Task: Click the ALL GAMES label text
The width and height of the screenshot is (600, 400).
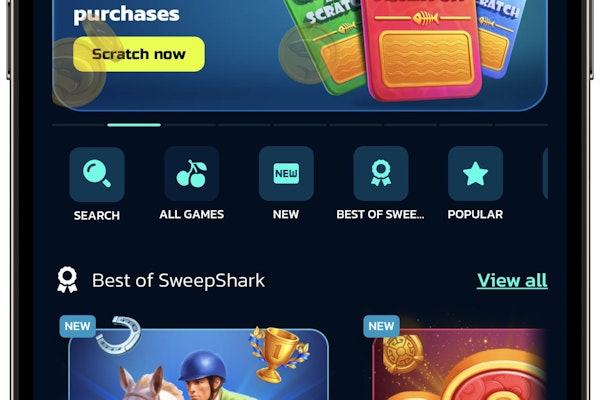Action: (192, 214)
